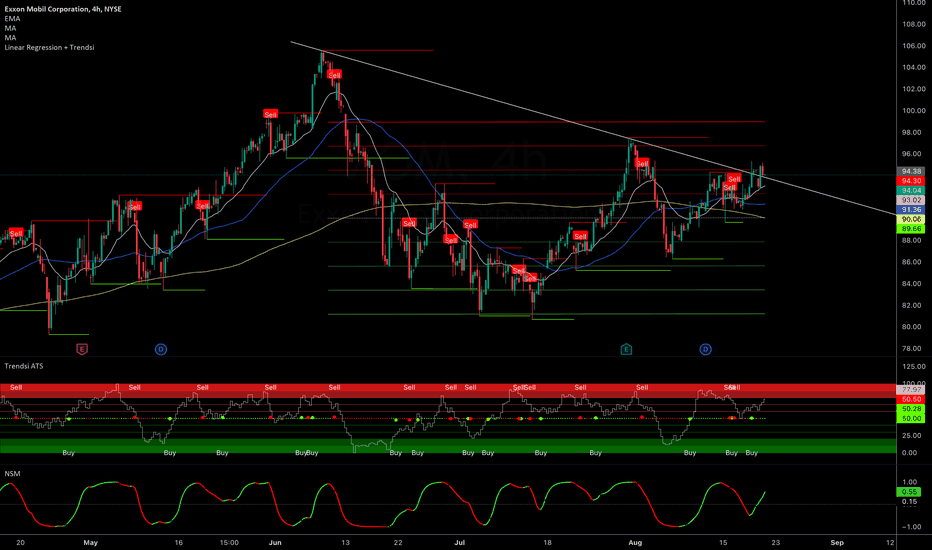Viewport: 932px width, 550px height.
Task: Select the EMA indicator label
Action: click(12, 18)
